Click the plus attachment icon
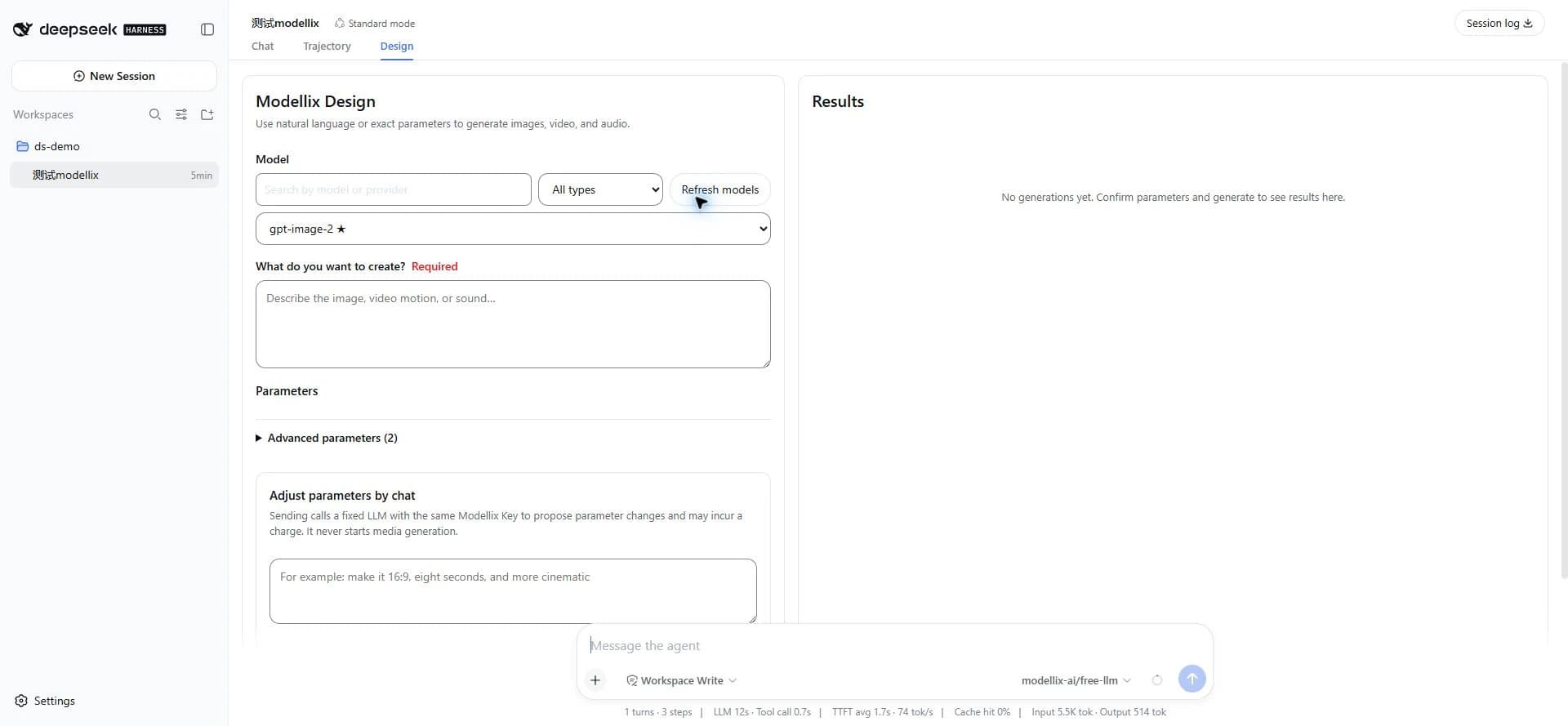 click(x=595, y=680)
